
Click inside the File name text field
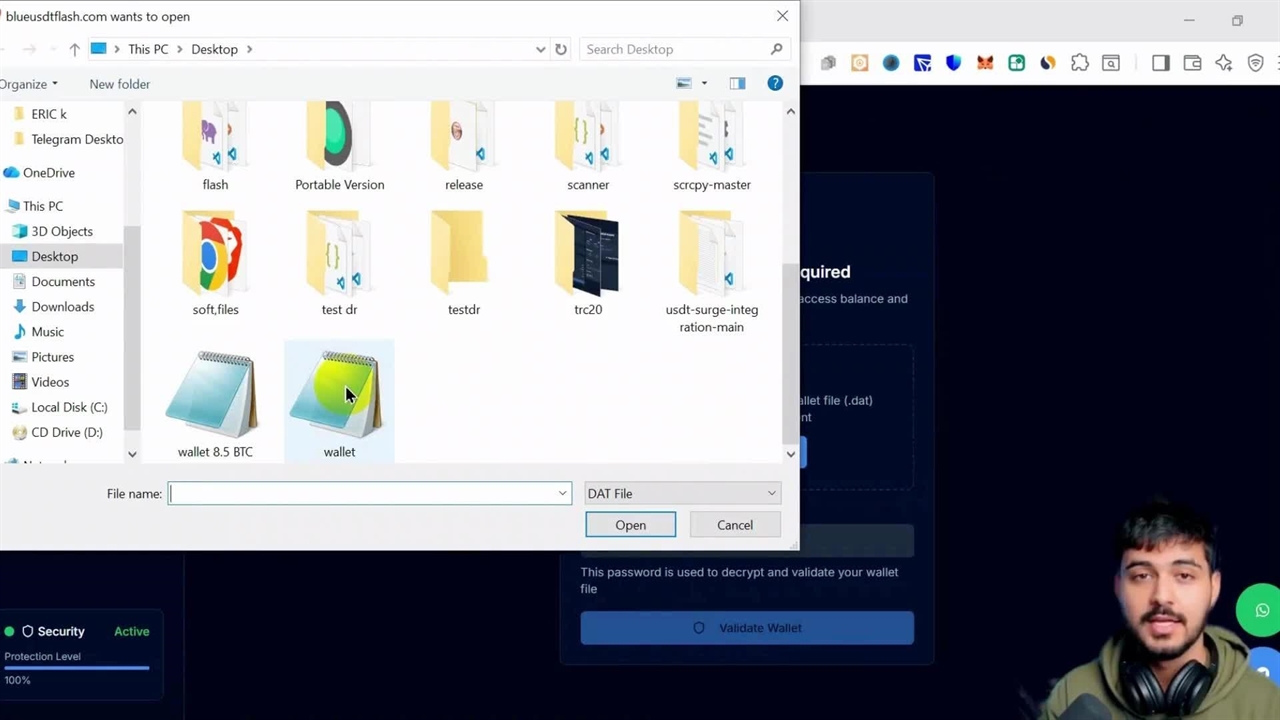[360, 493]
